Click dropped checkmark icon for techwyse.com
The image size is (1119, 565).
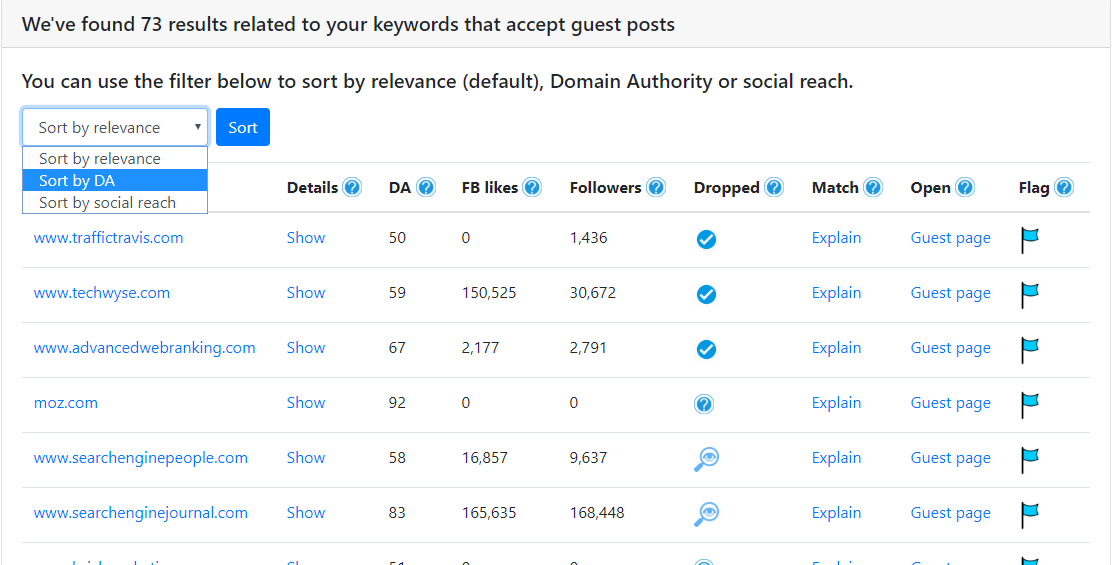point(707,295)
